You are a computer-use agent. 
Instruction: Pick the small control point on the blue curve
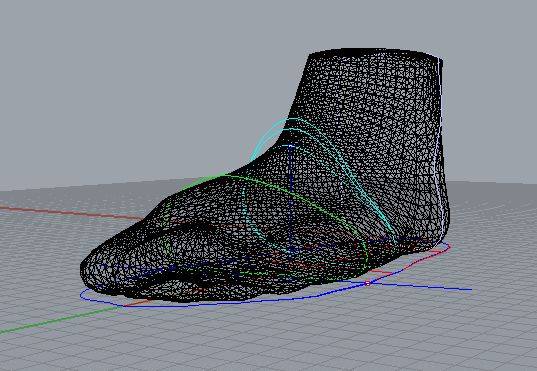point(368,283)
